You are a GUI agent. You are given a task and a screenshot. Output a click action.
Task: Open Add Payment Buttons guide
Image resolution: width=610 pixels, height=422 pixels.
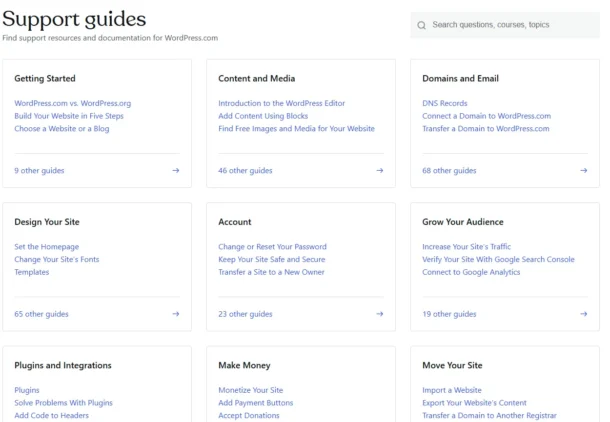click(256, 403)
